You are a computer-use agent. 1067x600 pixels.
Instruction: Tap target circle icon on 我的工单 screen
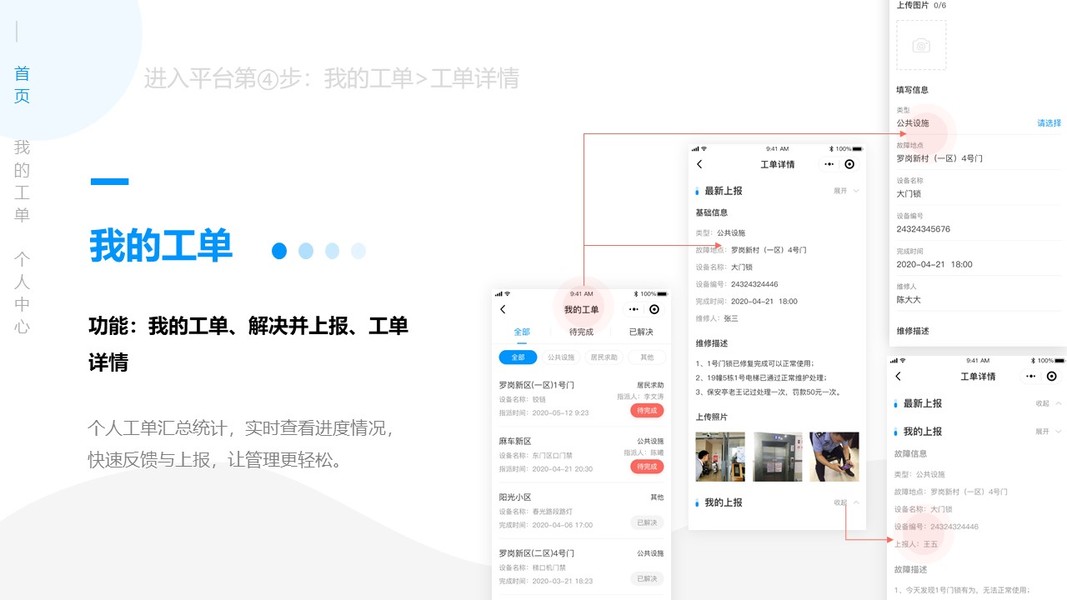pos(654,310)
